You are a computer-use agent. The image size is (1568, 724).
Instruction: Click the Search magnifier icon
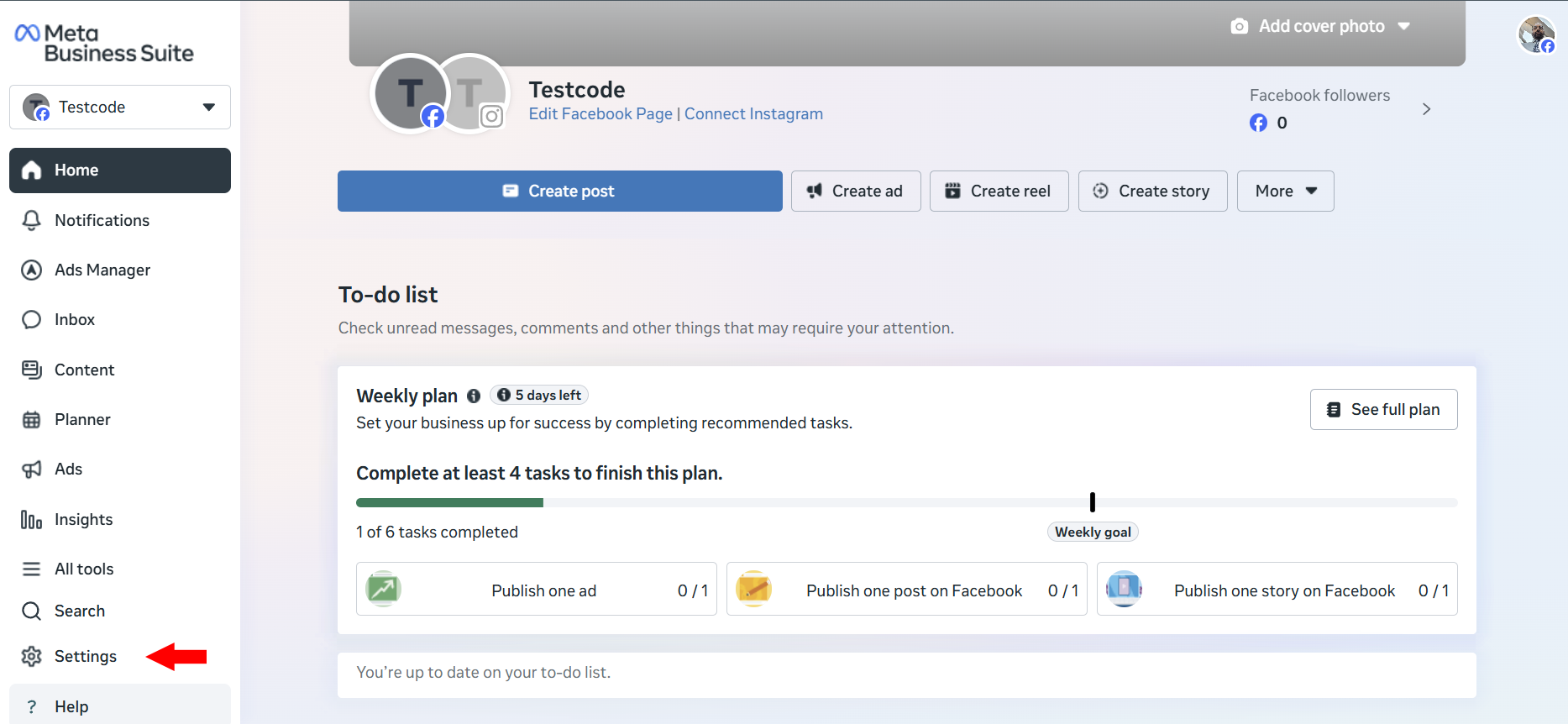31,611
